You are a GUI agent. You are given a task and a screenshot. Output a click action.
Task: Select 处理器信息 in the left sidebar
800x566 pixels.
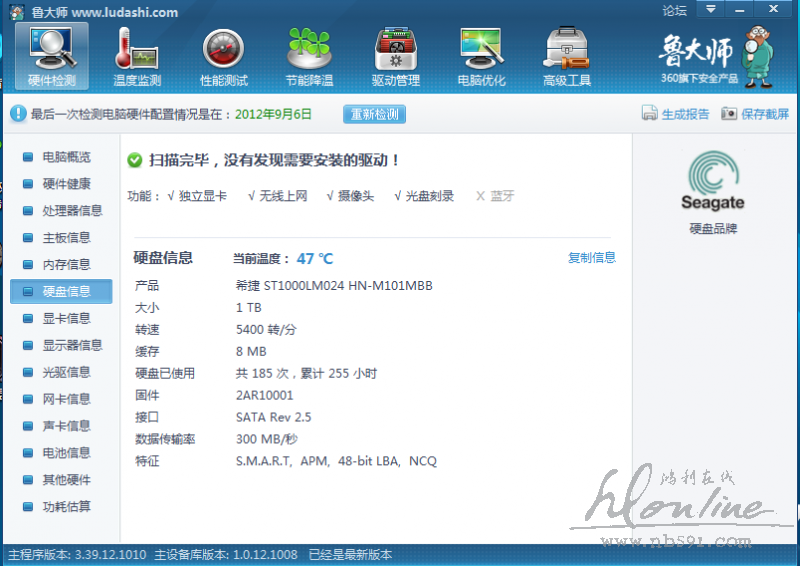(x=72, y=211)
